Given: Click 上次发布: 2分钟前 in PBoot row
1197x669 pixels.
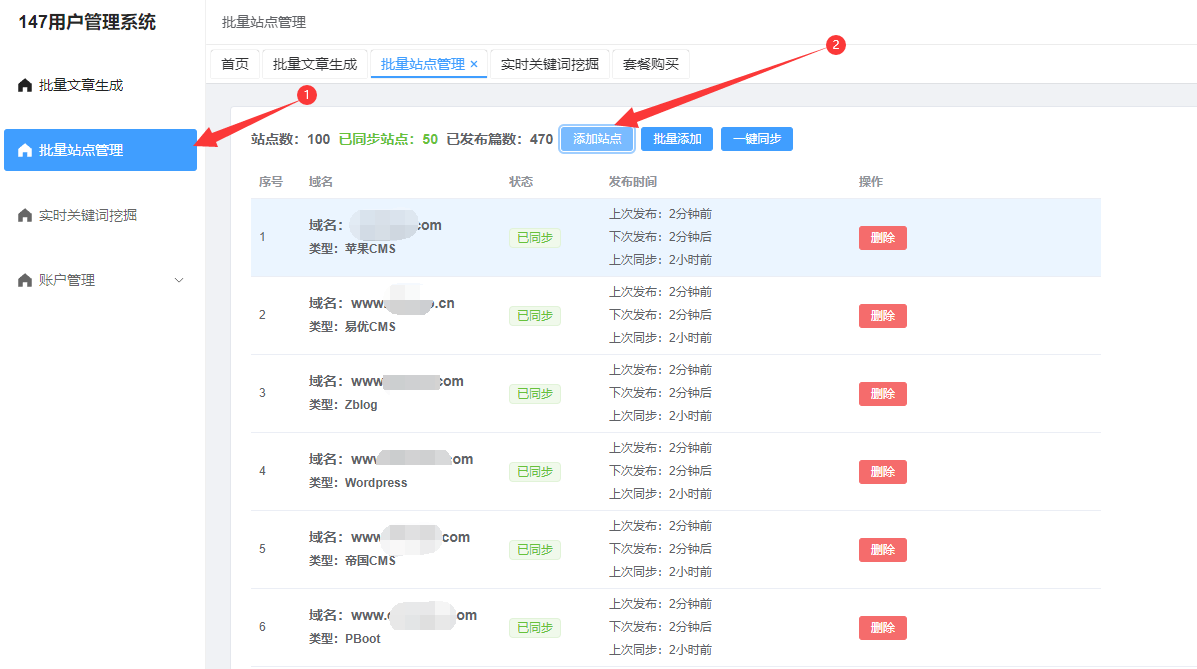Looking at the screenshot, I should pyautogui.click(x=660, y=603).
